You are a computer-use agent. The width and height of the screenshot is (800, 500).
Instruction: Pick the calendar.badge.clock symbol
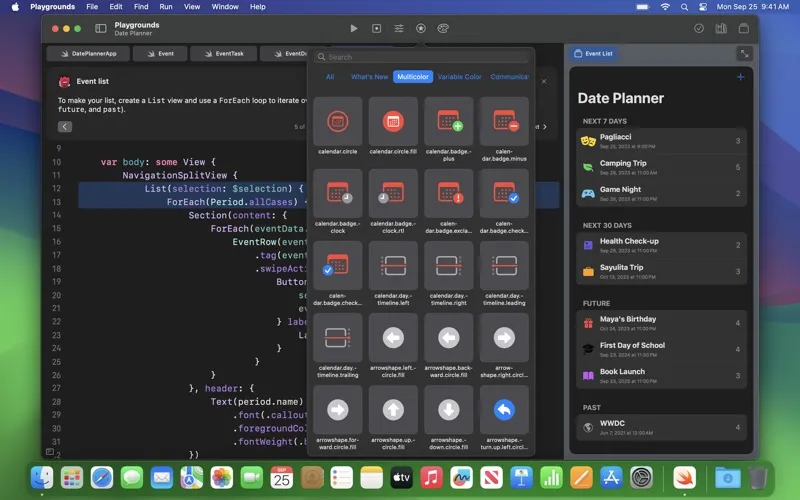[338, 193]
